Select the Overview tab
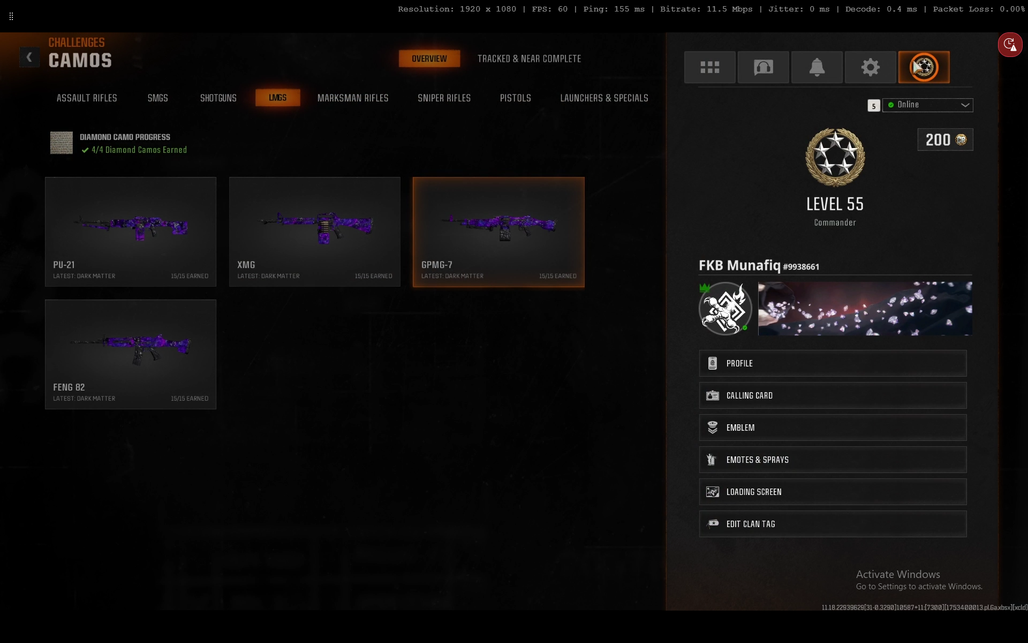The height and width of the screenshot is (643, 1028). 429,58
